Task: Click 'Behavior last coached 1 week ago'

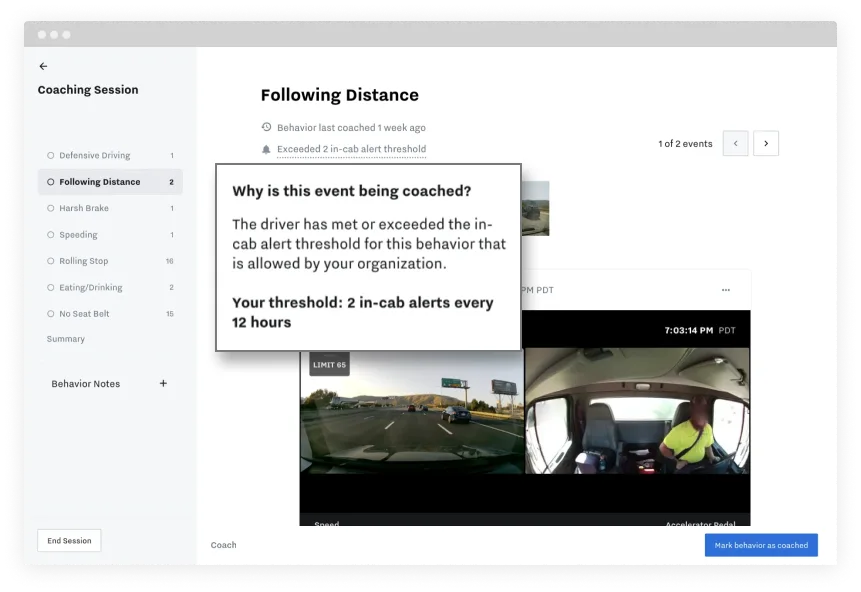Action: coord(351,127)
